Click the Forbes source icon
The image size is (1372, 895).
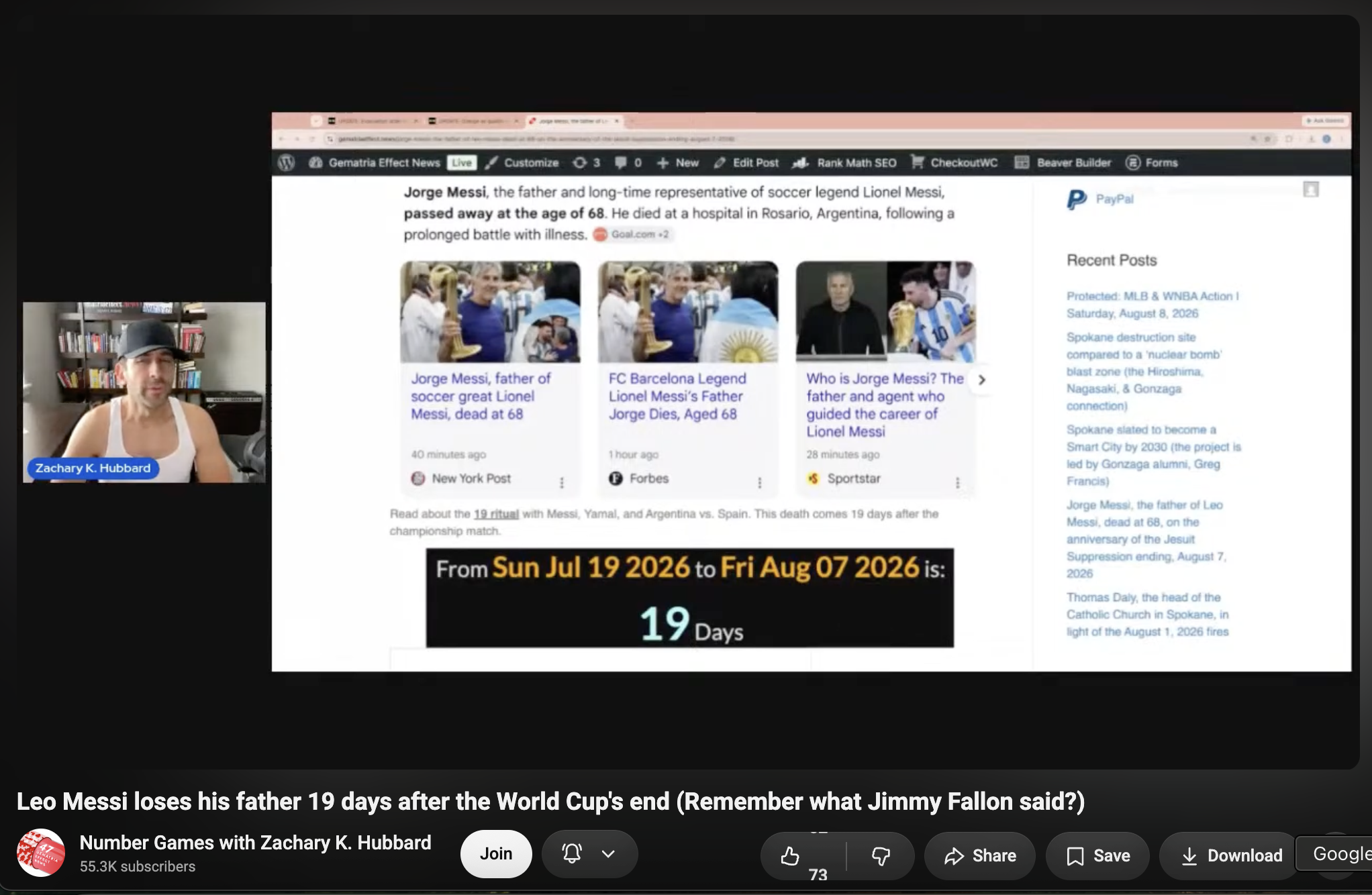(616, 478)
